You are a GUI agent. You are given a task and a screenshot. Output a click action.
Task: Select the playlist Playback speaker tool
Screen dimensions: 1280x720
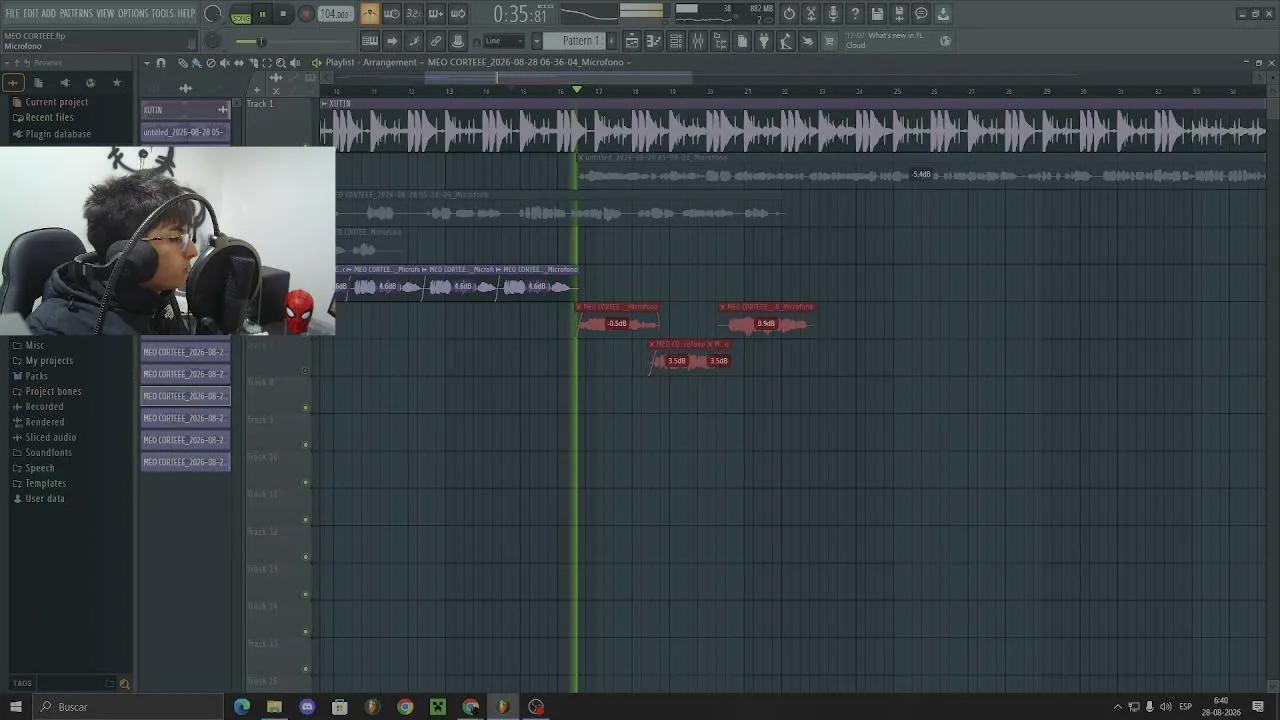[295, 63]
